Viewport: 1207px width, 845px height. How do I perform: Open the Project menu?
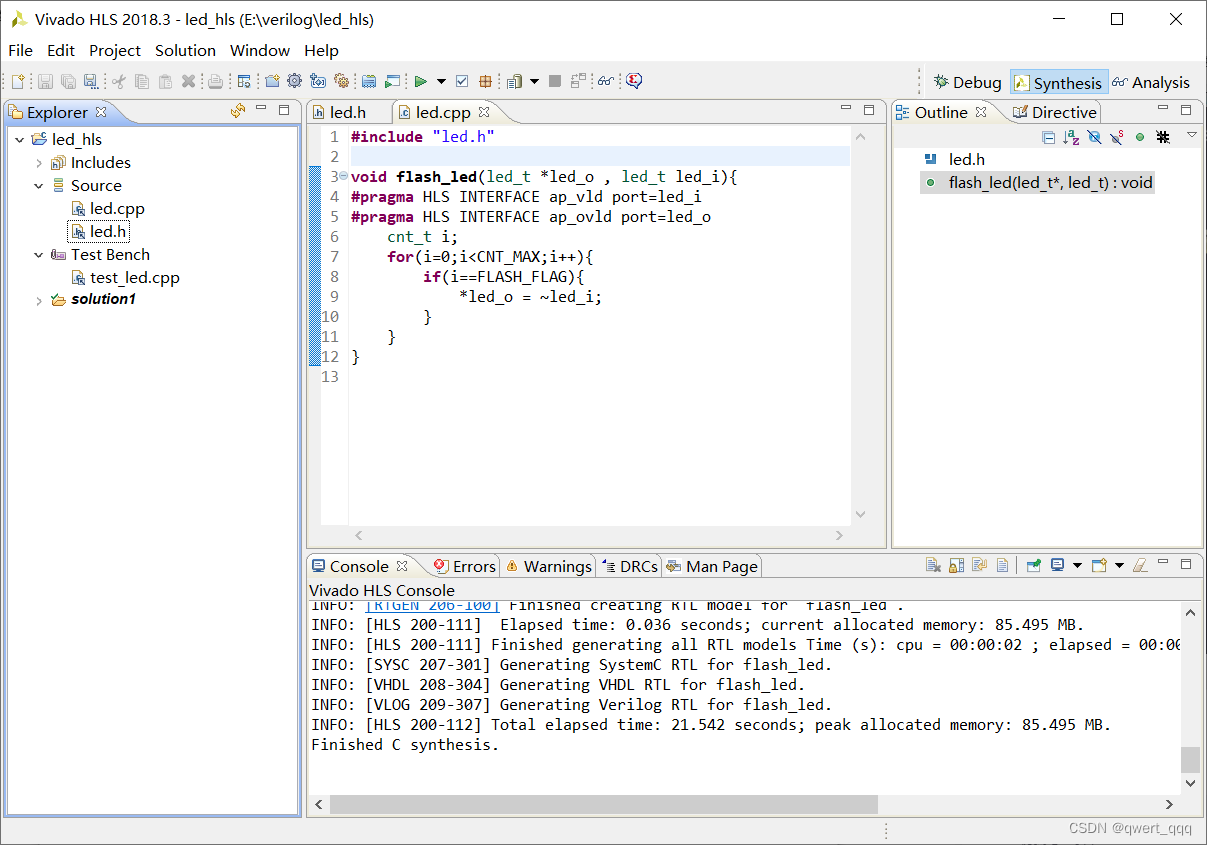[x=115, y=50]
